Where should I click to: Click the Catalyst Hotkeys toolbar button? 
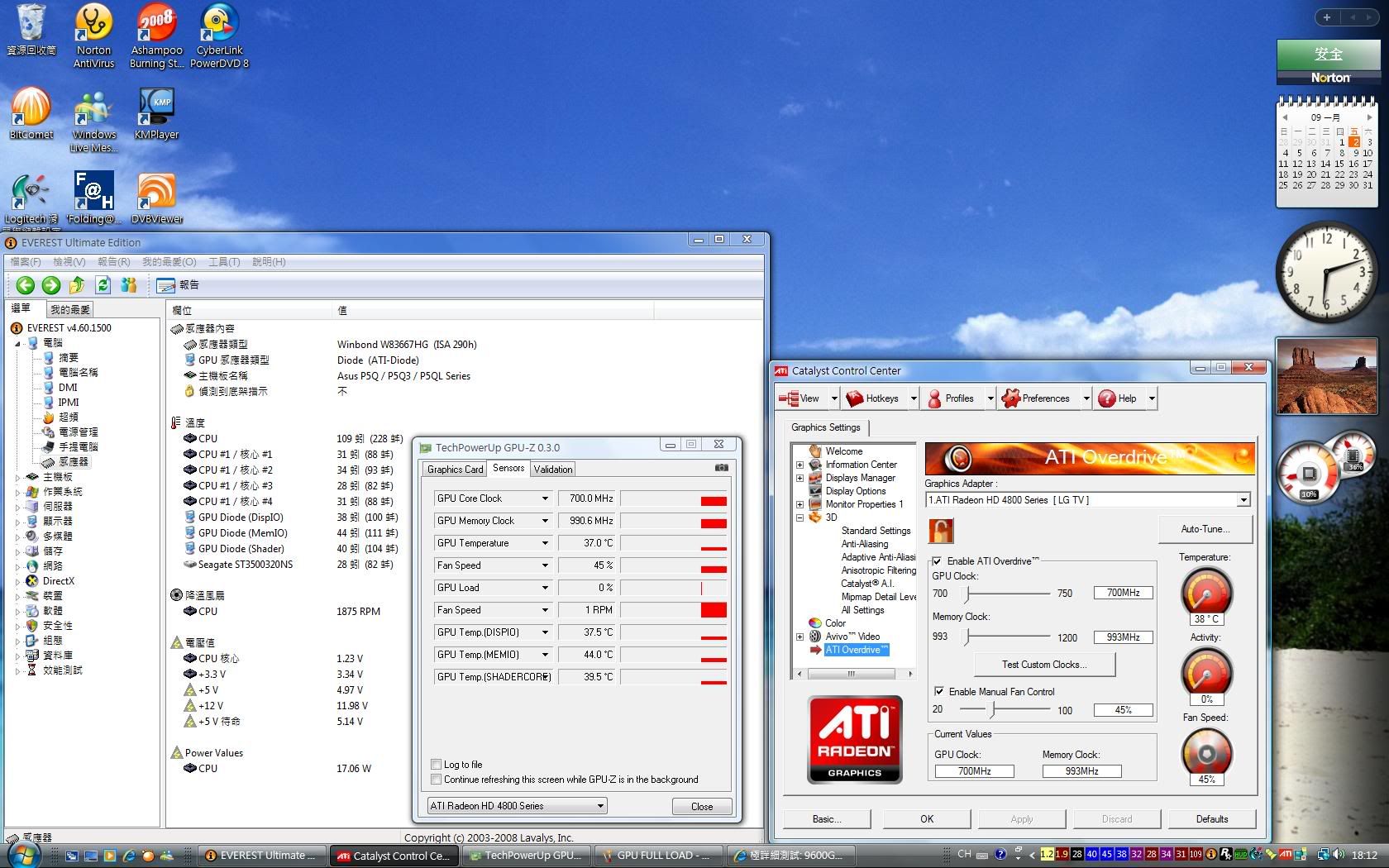873,398
